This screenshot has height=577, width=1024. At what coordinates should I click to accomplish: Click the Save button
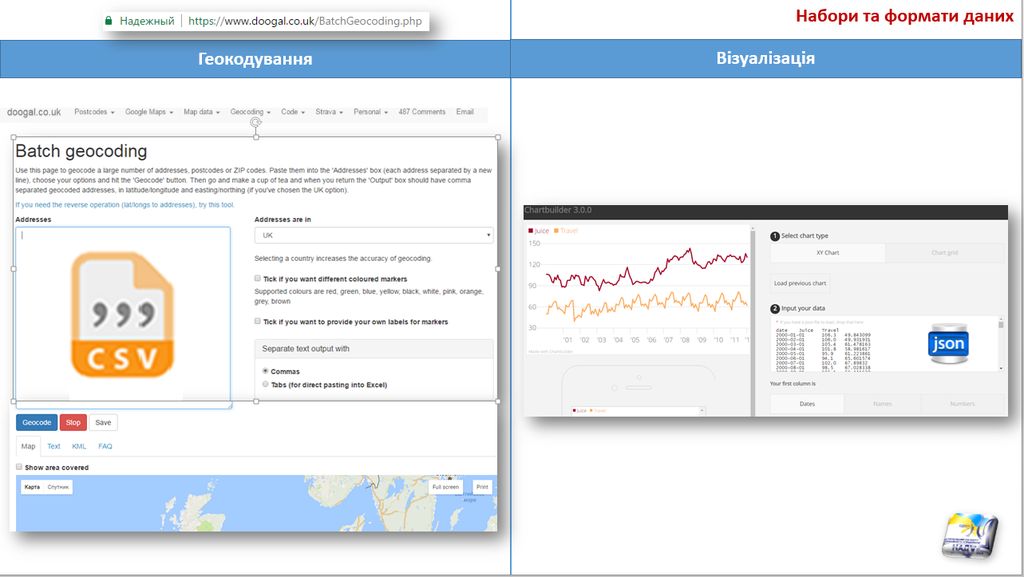[103, 422]
